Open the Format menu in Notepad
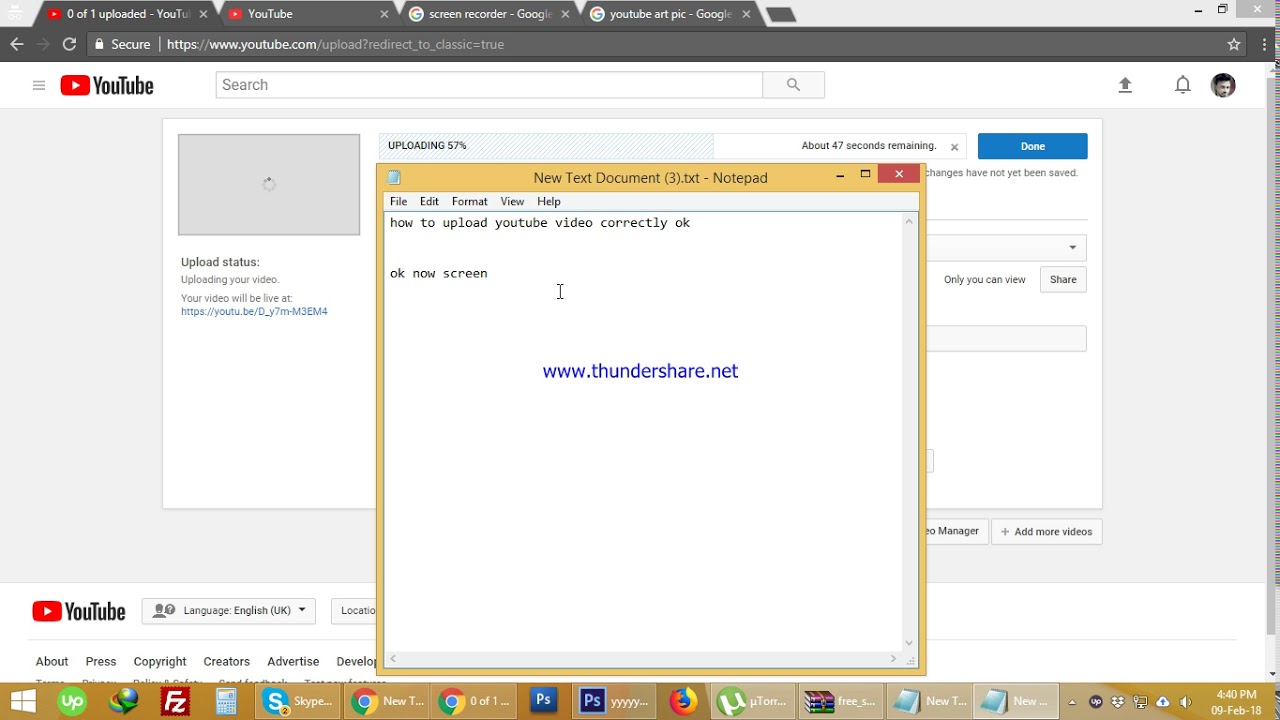This screenshot has height=720, width=1280. pos(469,201)
